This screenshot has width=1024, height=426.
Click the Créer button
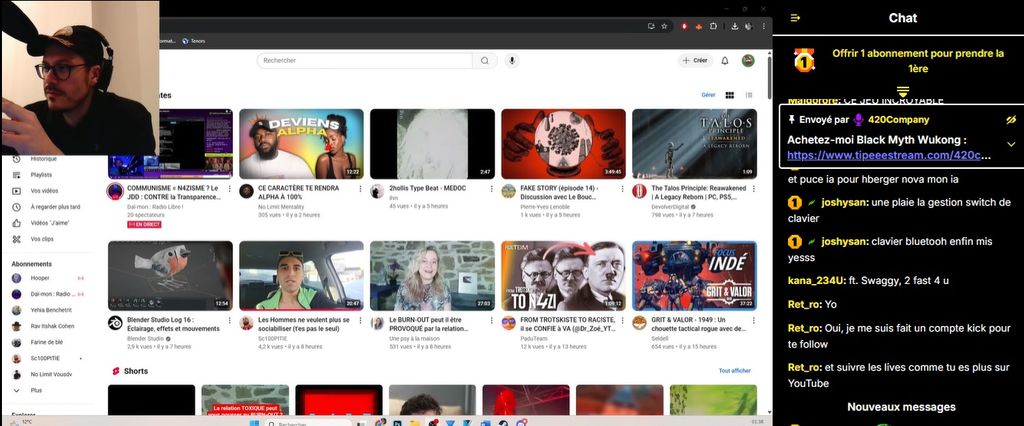point(694,61)
